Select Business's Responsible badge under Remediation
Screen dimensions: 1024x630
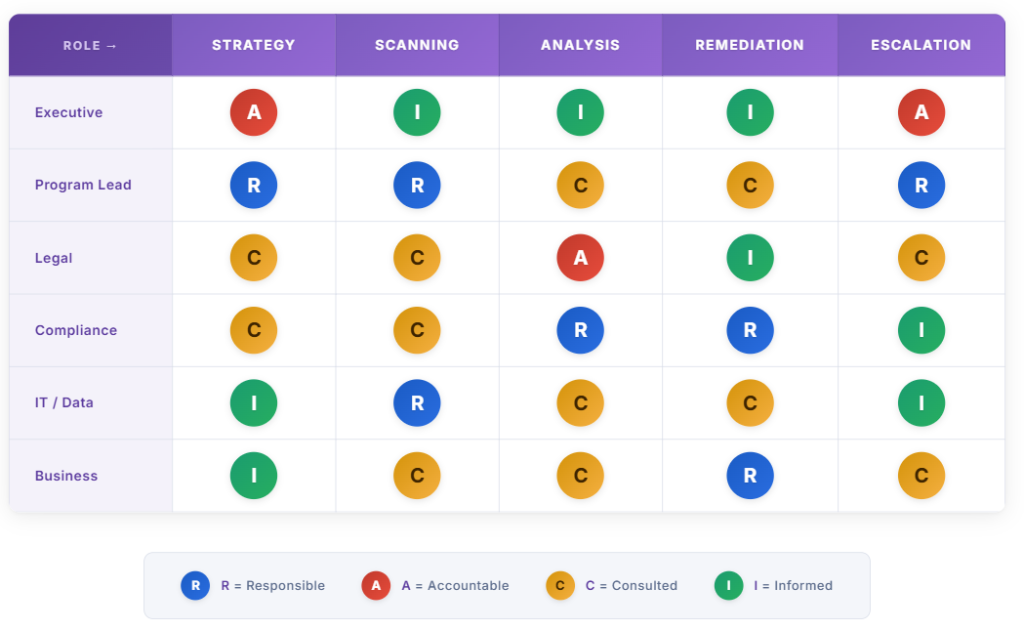(x=750, y=475)
